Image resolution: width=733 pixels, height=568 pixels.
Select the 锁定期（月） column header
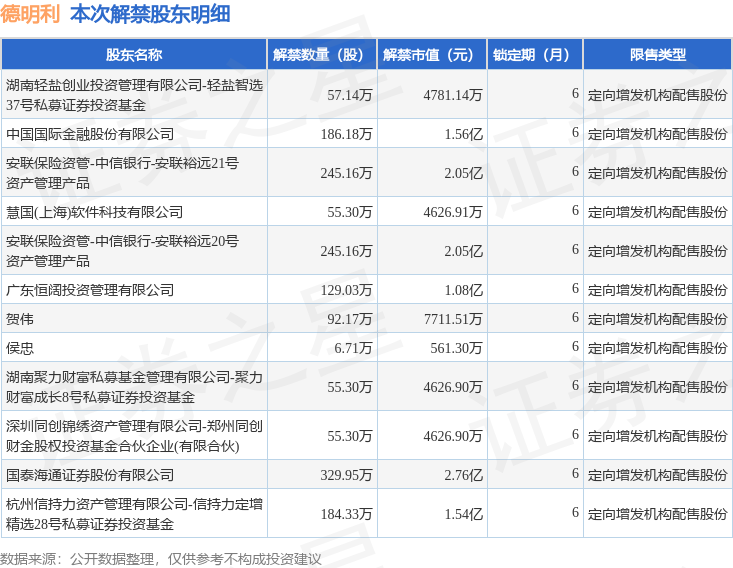click(535, 55)
